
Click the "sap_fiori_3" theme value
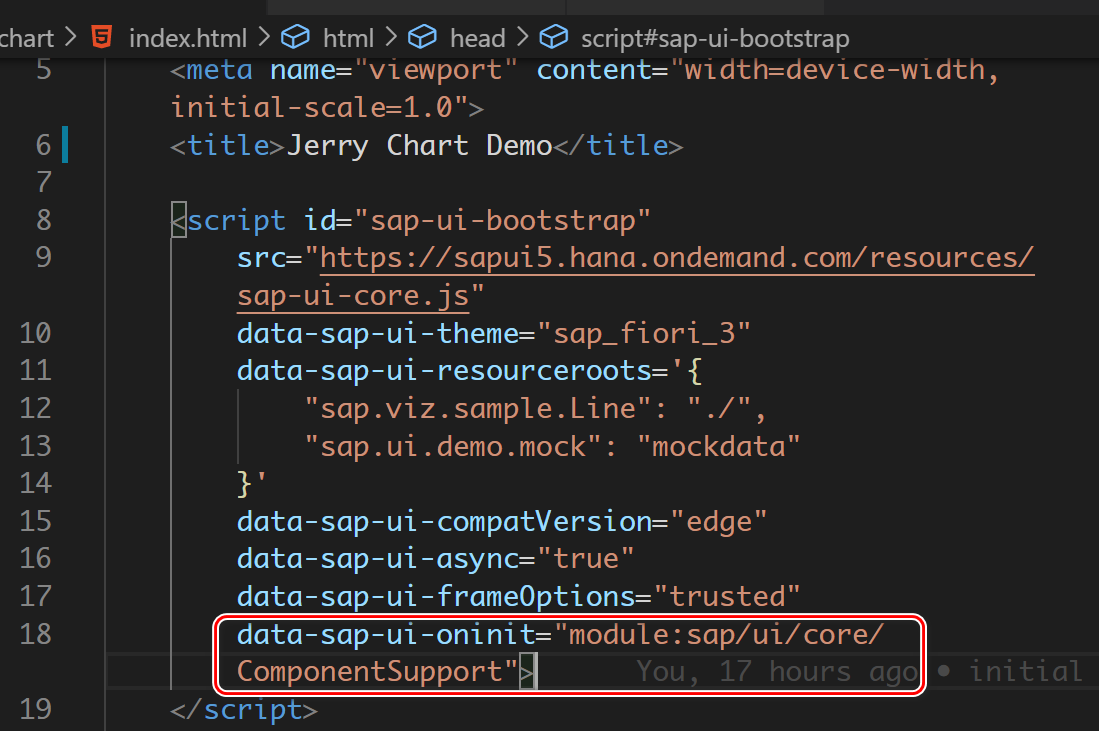(644, 334)
